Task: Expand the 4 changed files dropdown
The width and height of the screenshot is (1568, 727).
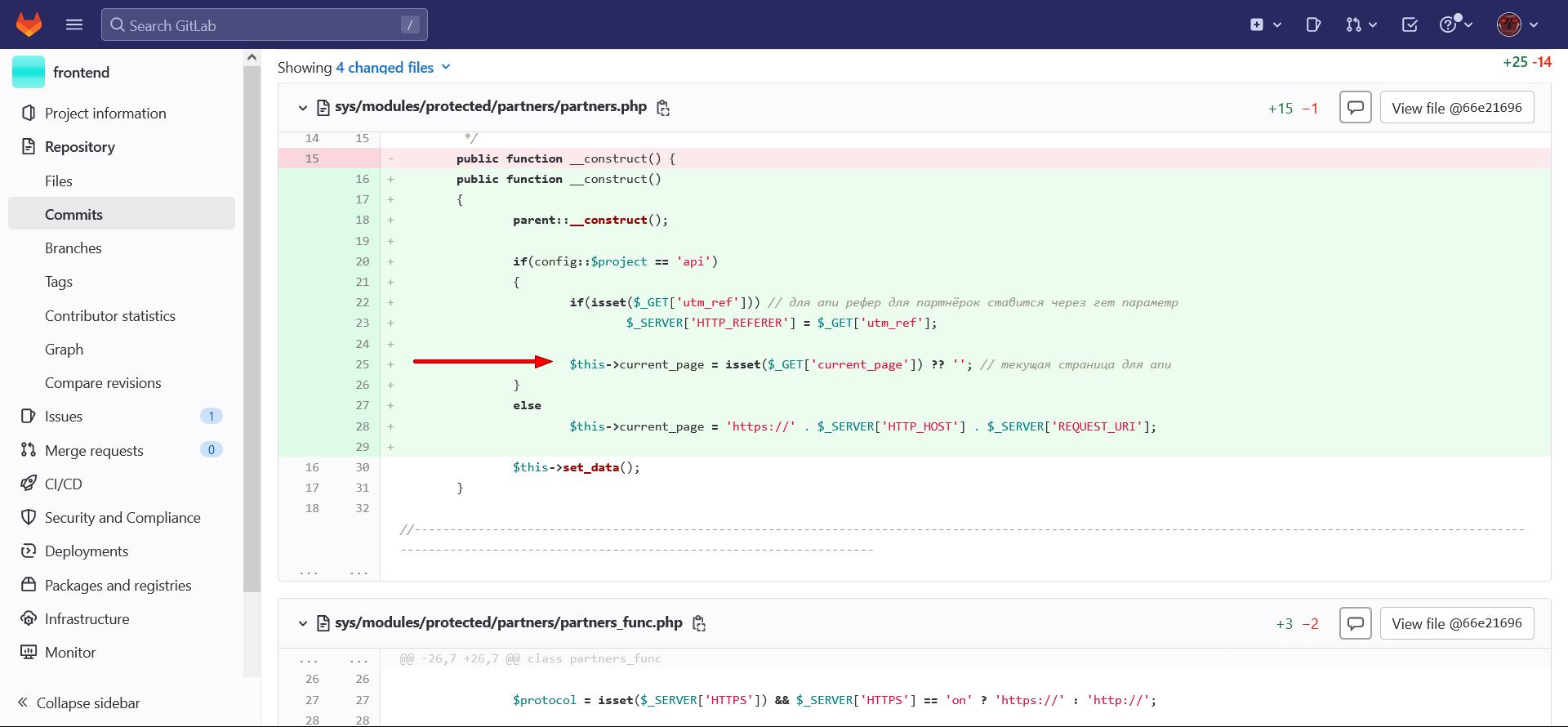Action: click(x=393, y=68)
